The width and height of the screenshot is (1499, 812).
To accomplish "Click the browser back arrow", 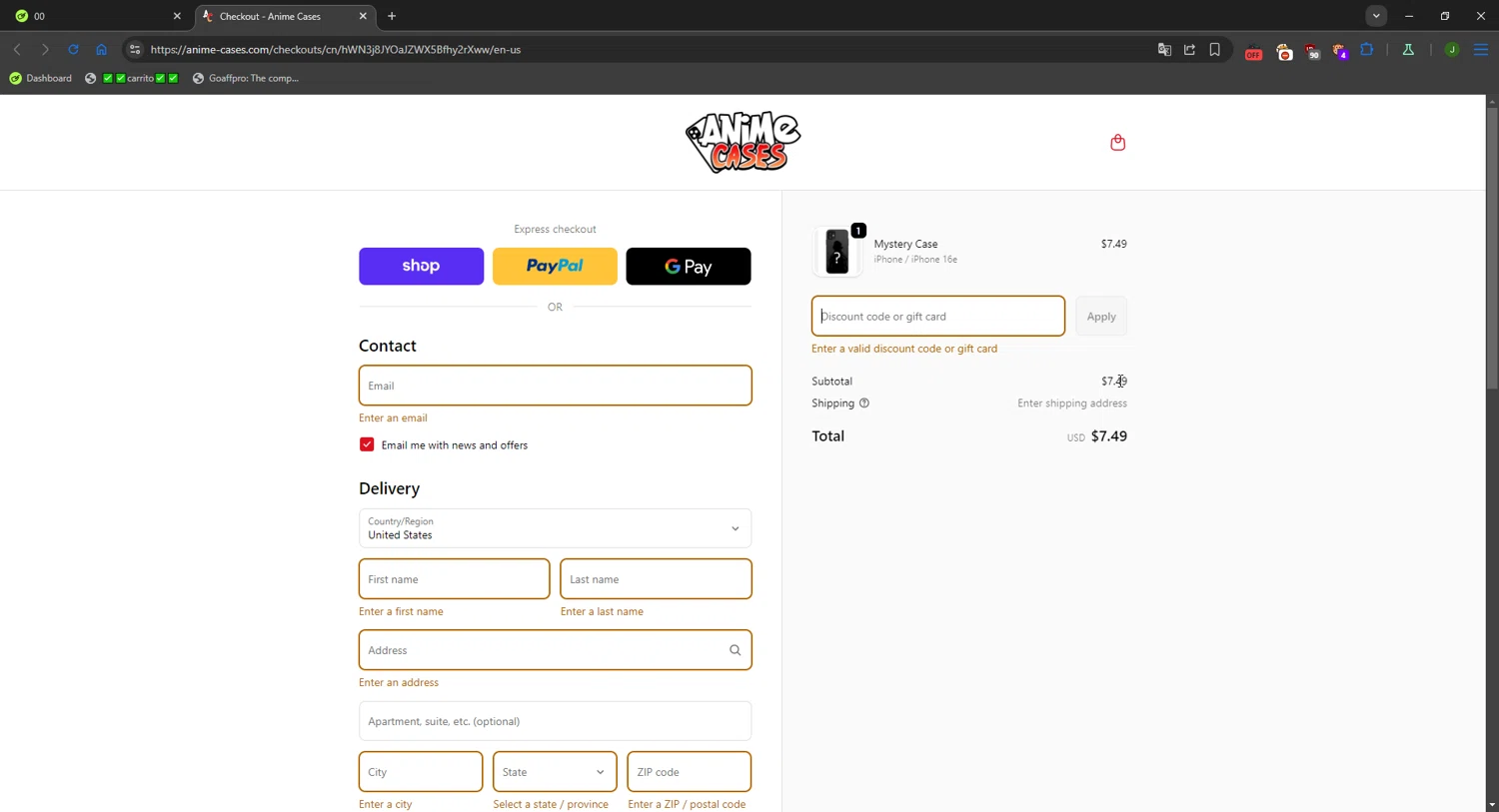I will coord(17,49).
